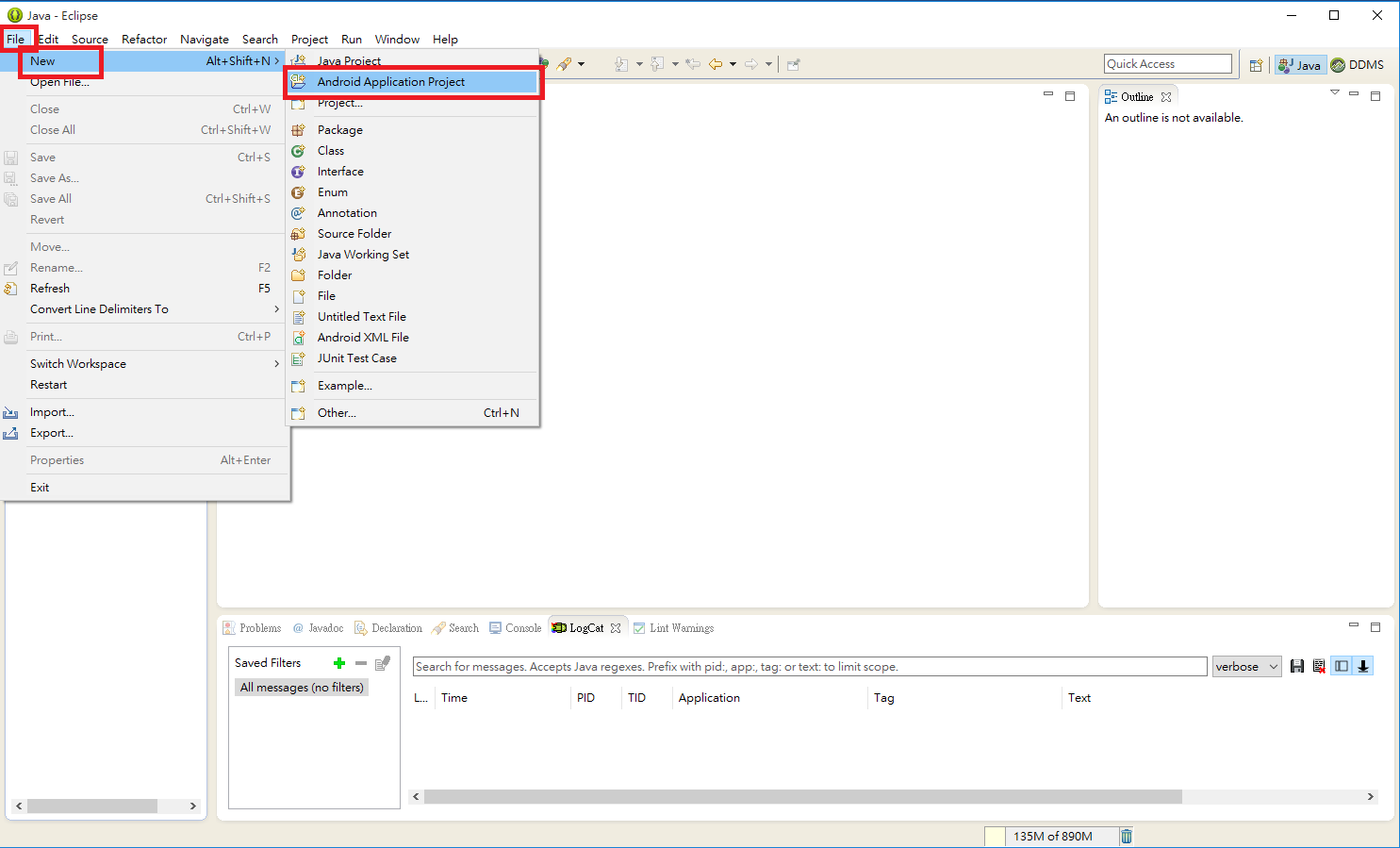Click the LogCat horizontal scrollbar
Image resolution: width=1400 pixels, height=848 pixels.
point(803,797)
